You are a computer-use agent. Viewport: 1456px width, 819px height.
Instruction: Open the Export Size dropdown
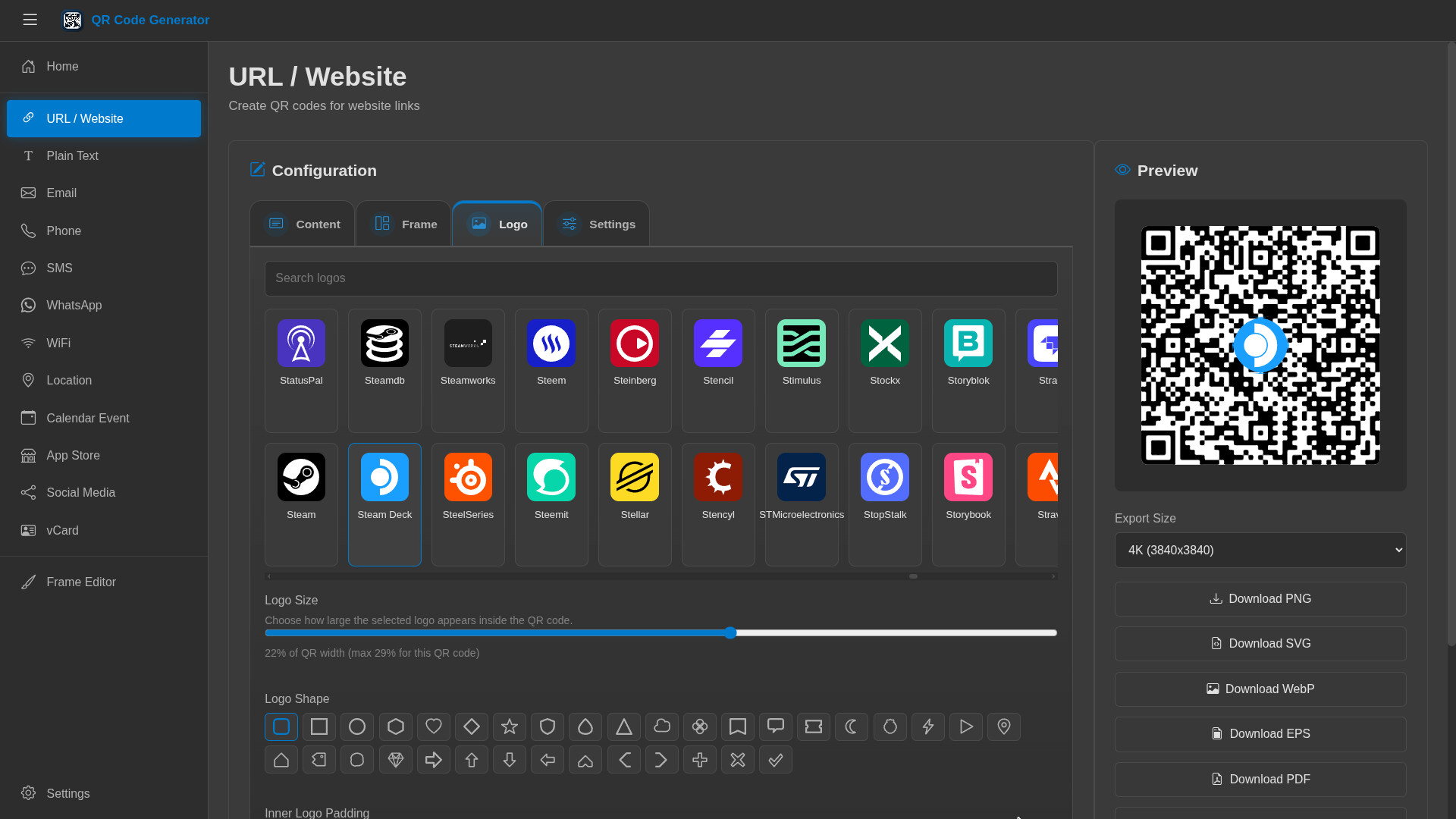click(1260, 550)
